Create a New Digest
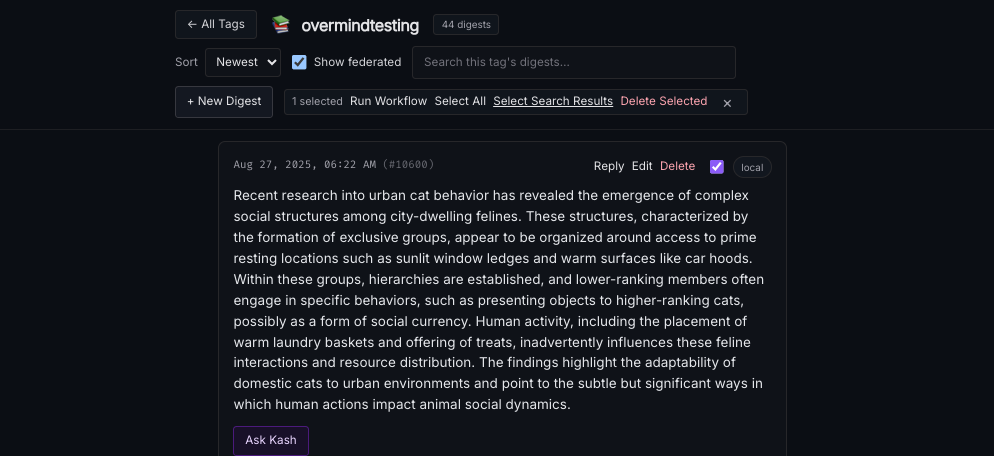 (x=224, y=101)
